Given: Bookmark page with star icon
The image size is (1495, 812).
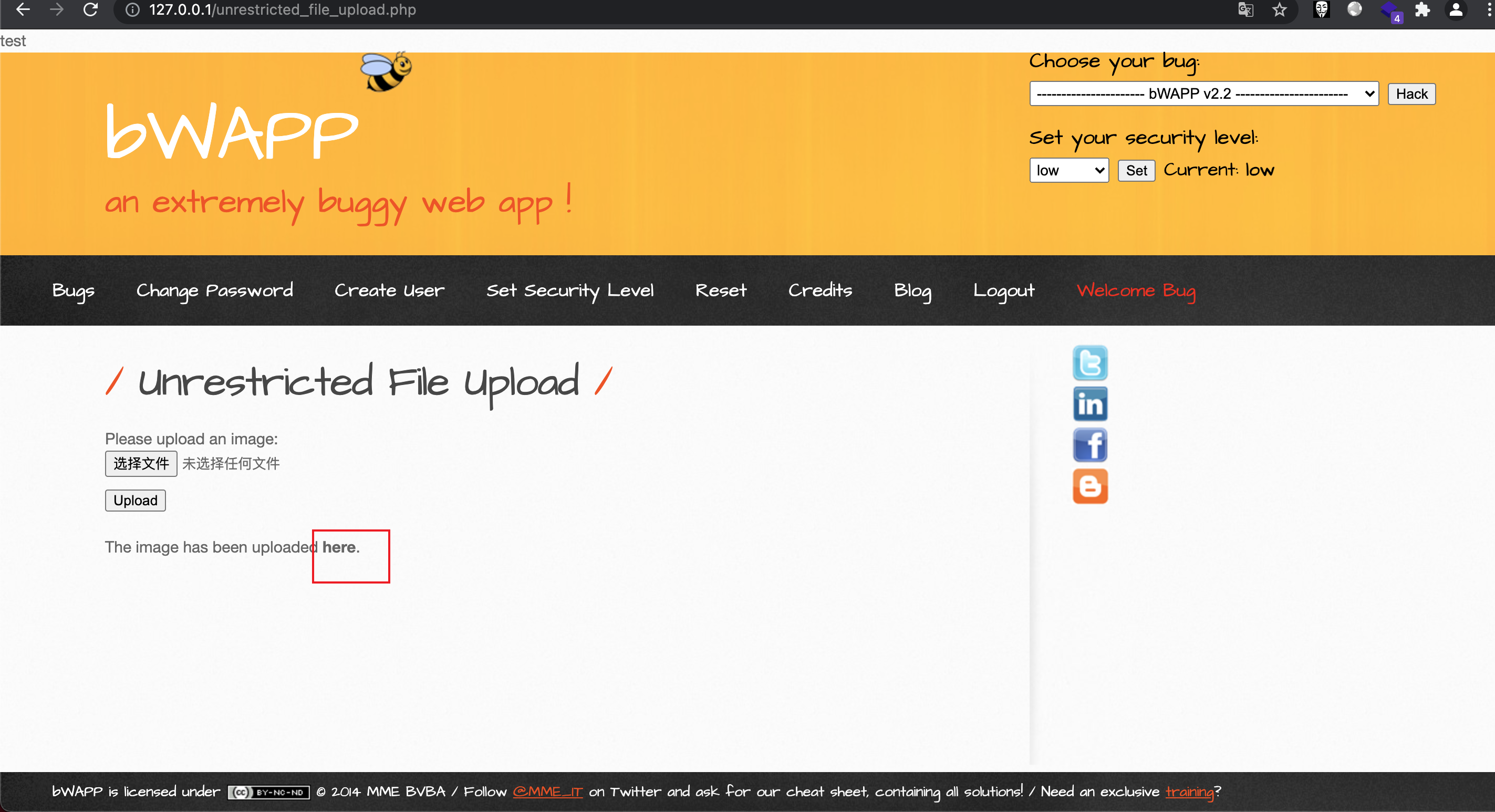Looking at the screenshot, I should [x=1279, y=10].
